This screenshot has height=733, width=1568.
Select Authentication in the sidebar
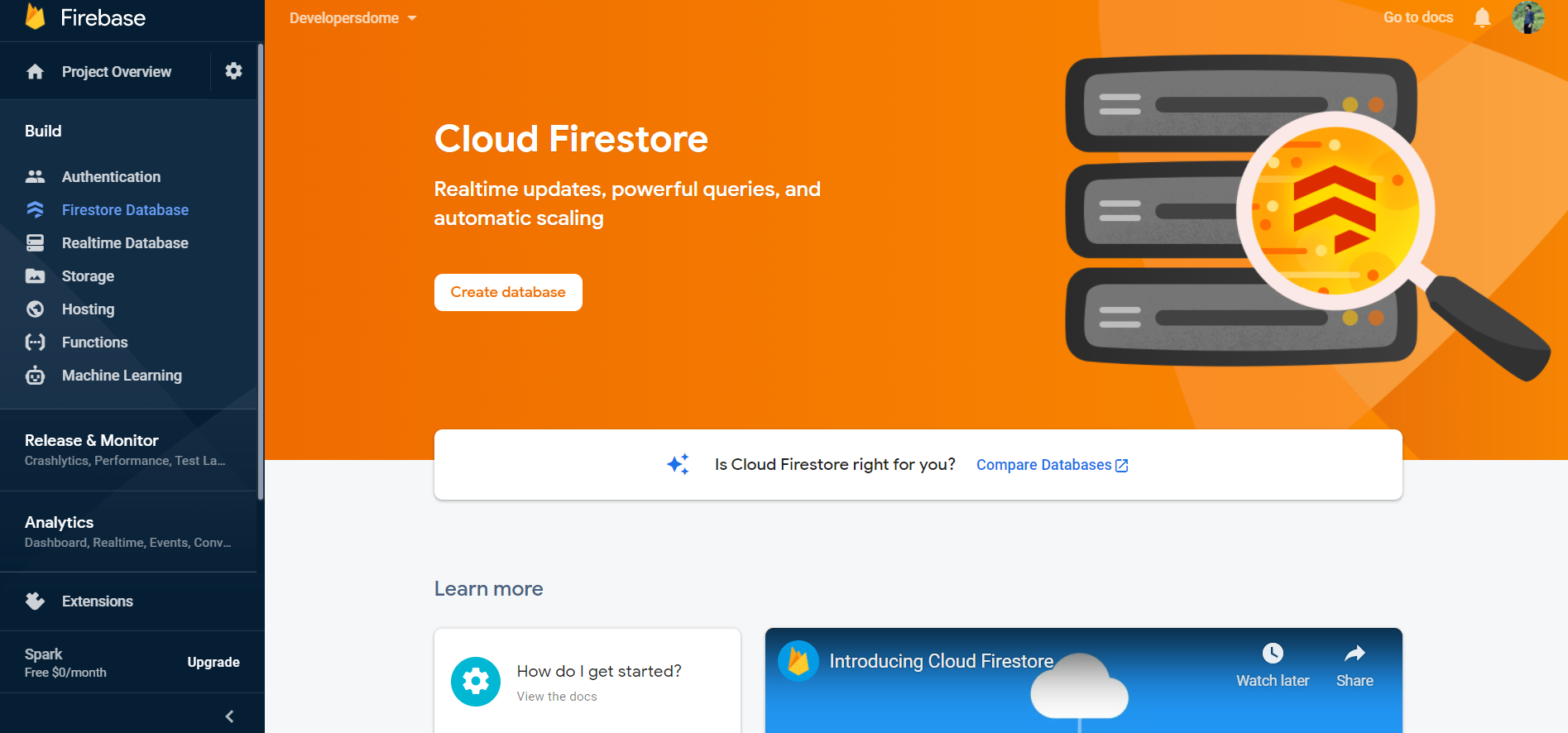coord(111,177)
